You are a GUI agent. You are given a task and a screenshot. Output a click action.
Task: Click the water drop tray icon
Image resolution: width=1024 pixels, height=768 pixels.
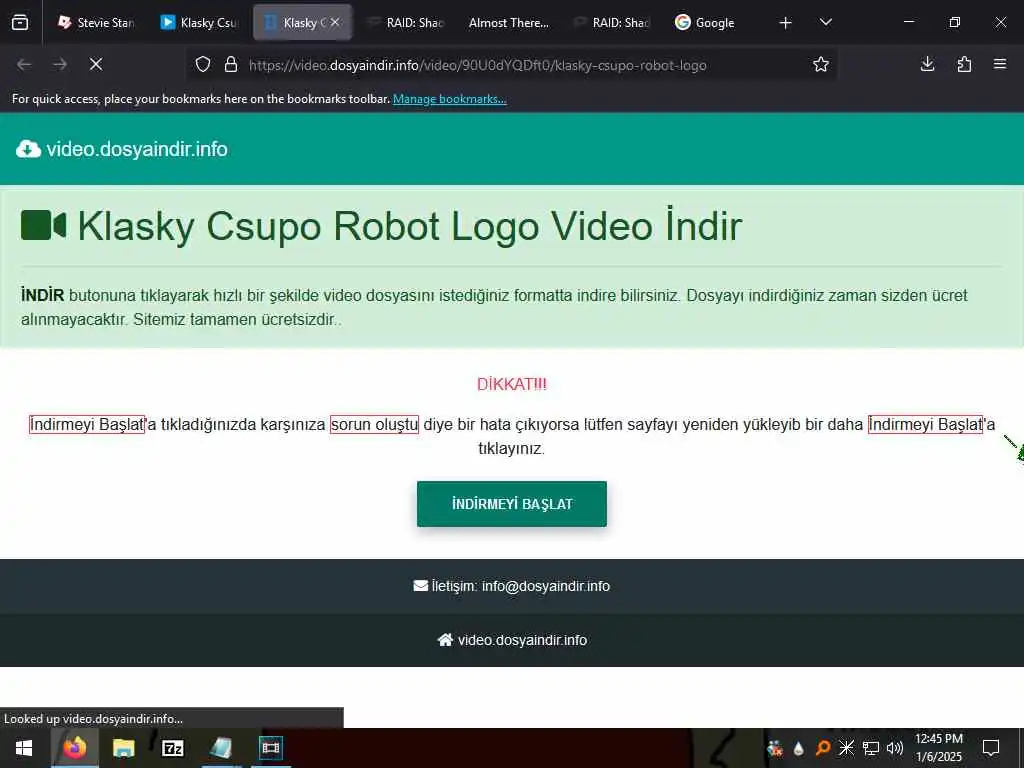coord(799,748)
